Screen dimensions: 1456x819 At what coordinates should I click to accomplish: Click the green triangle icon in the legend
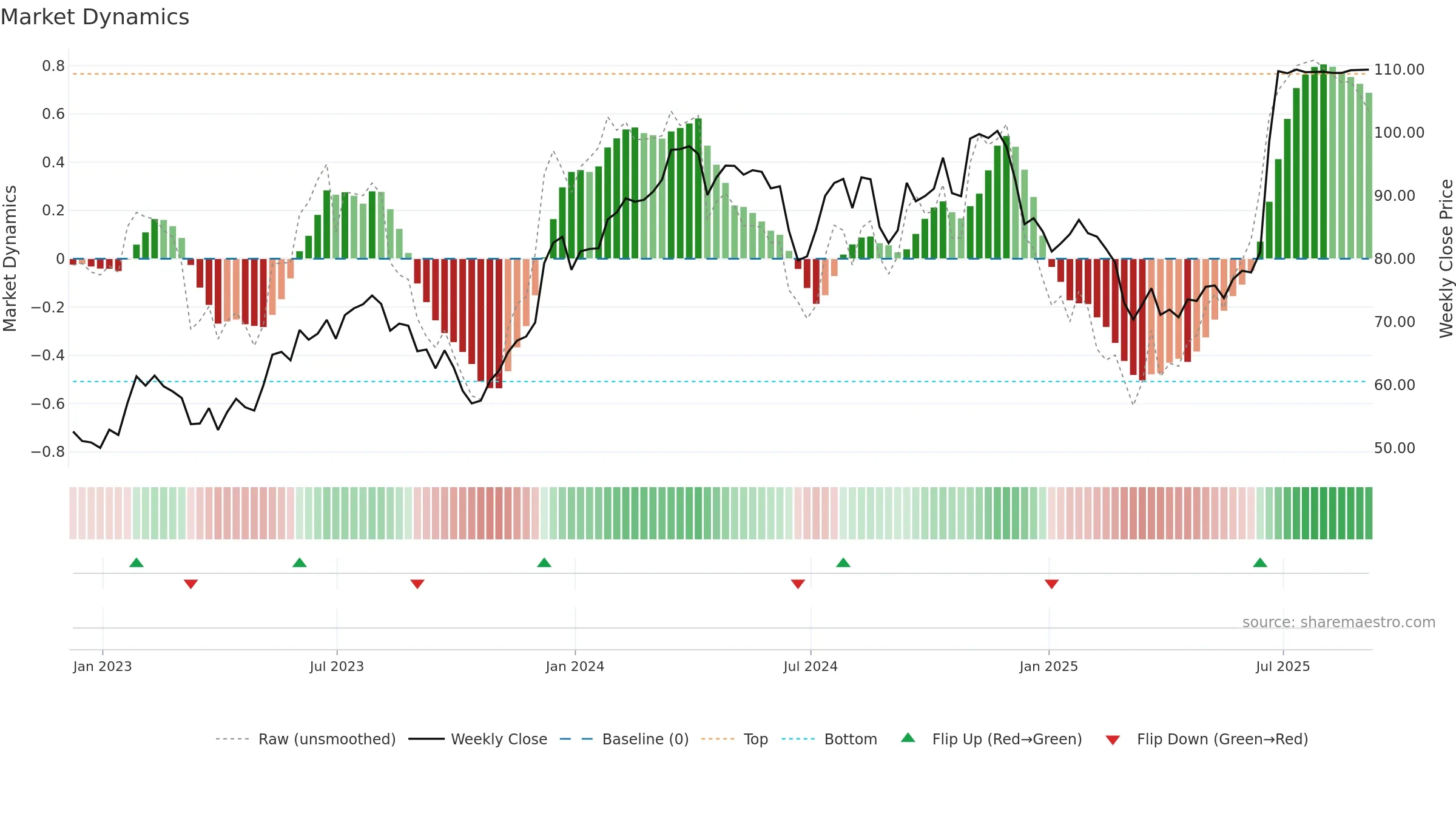click(908, 738)
